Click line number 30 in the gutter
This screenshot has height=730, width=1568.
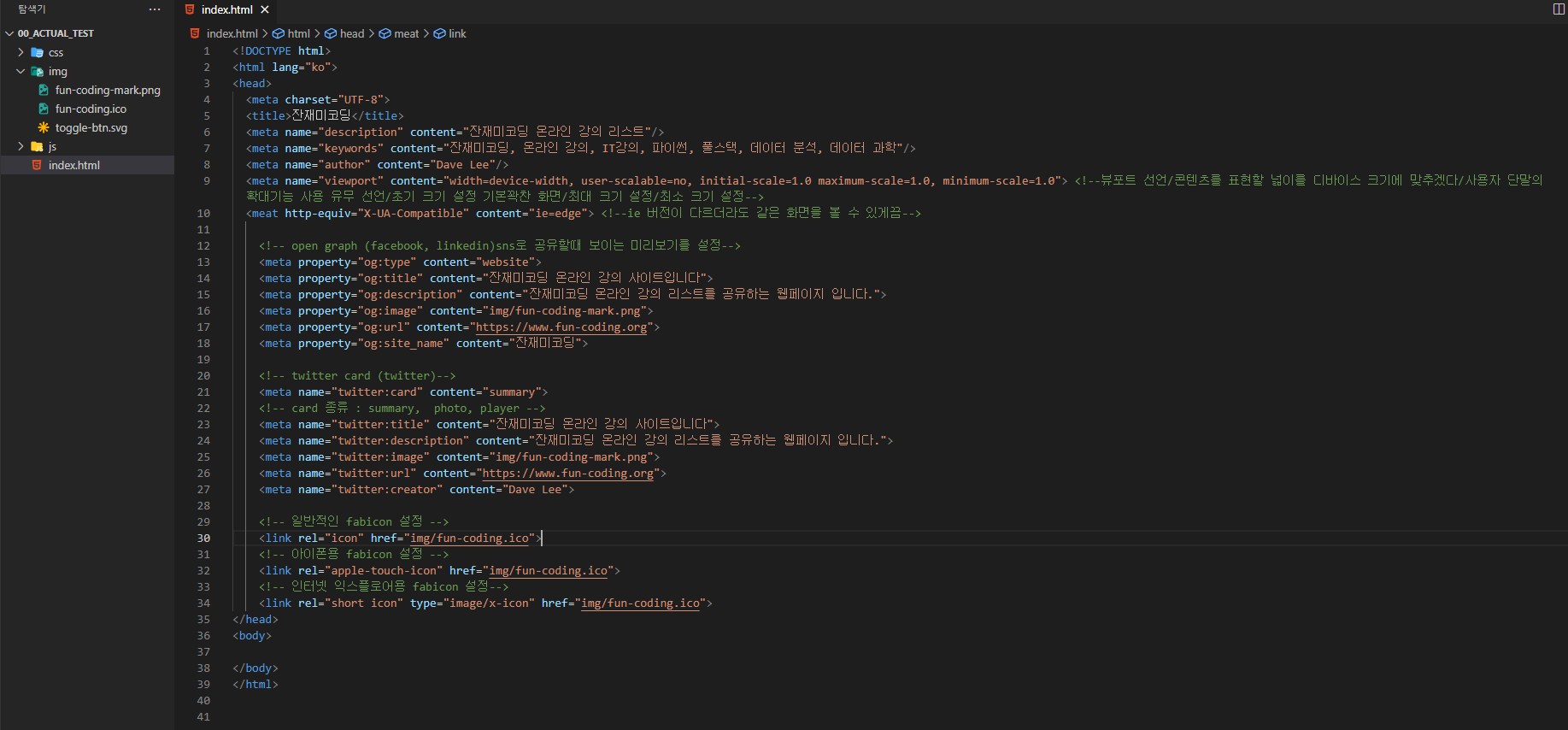pyautogui.click(x=203, y=539)
